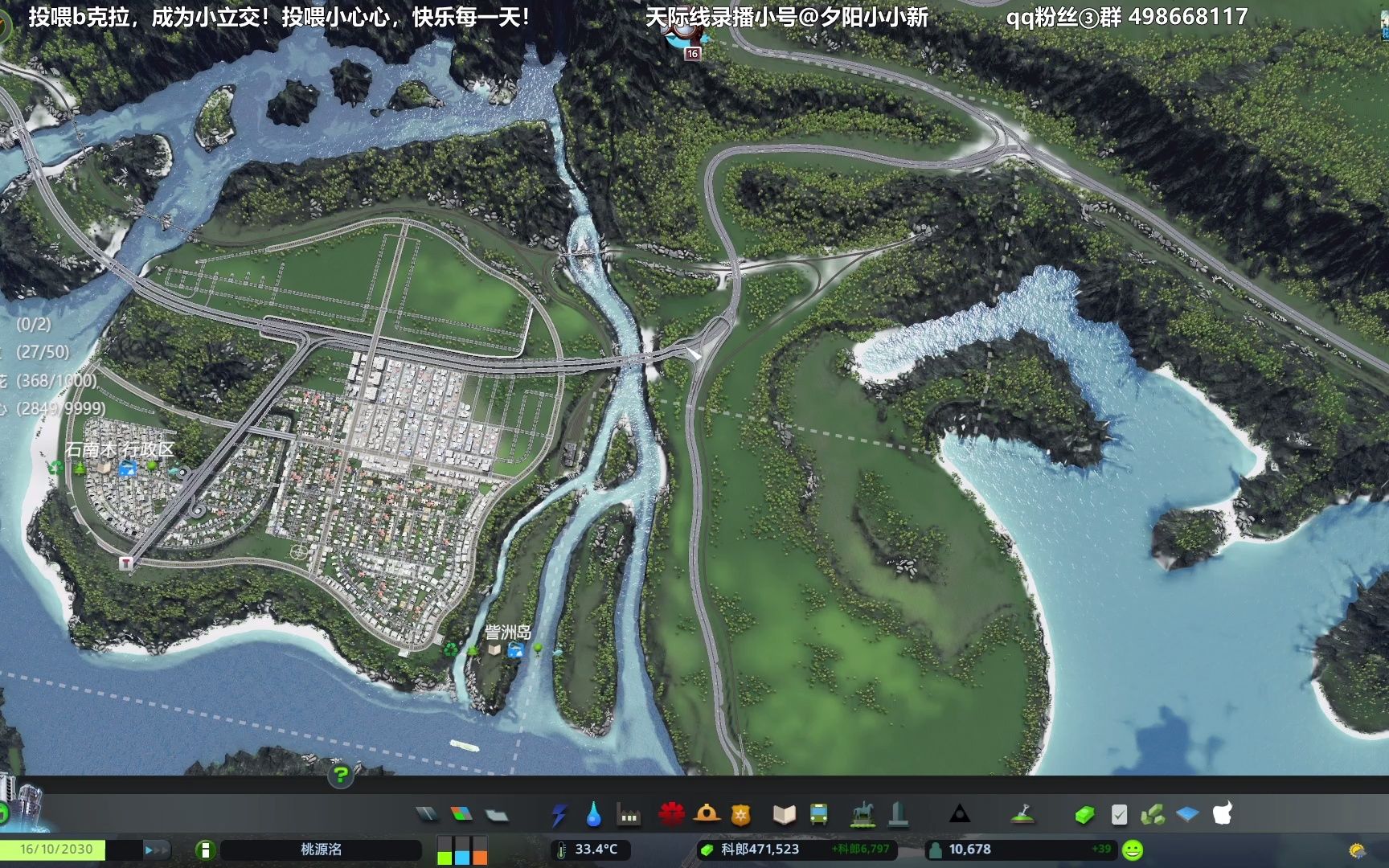Click blue icon under 訾洲岛 label
Viewport: 1389px width, 868px height.
pyautogui.click(x=516, y=649)
